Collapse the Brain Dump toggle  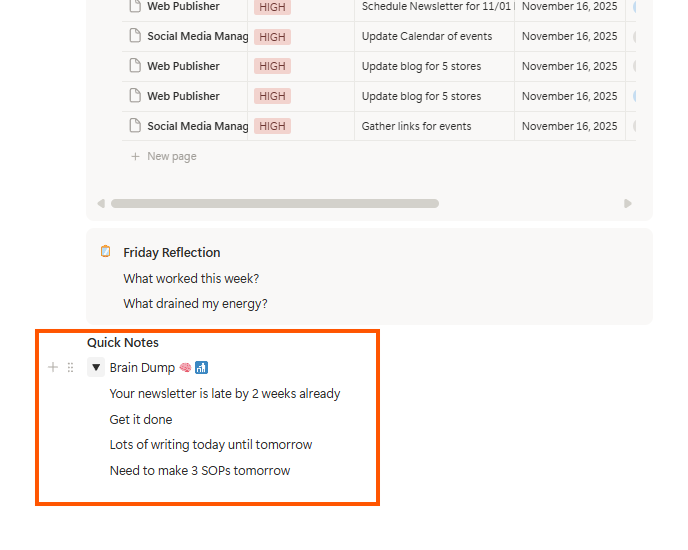click(96, 368)
